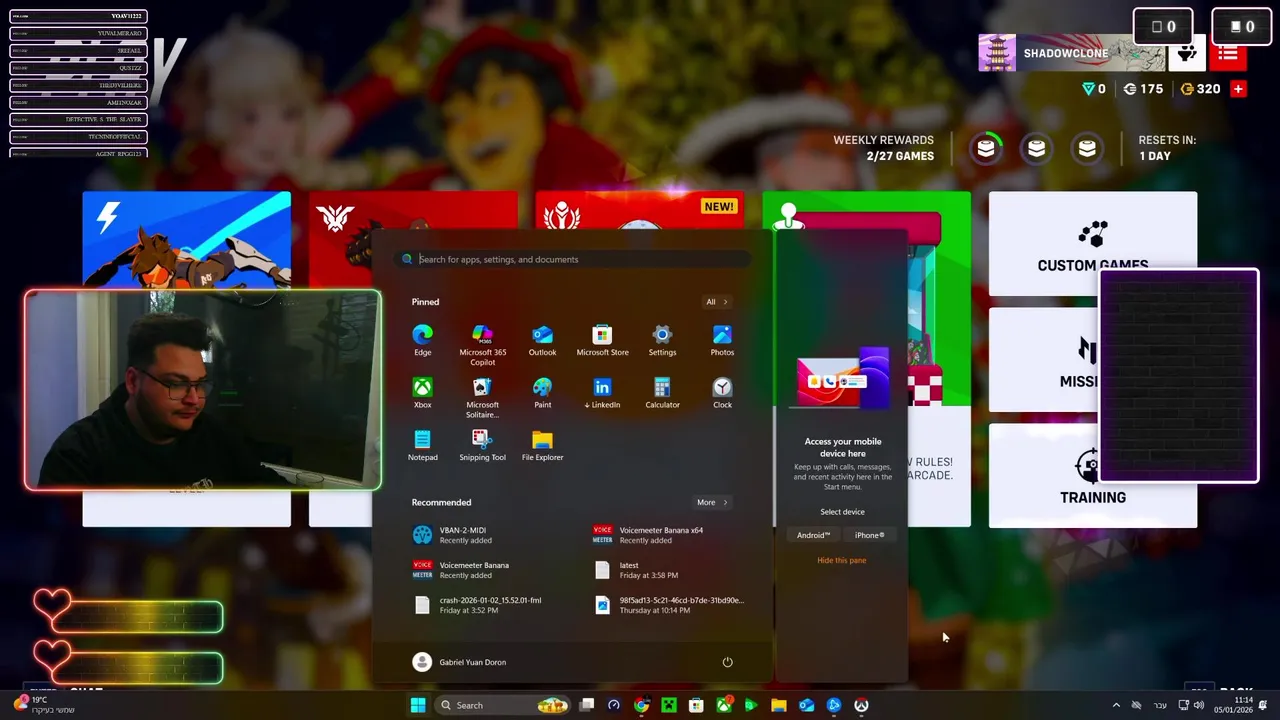Click the network icon in system tray

pyautogui.click(x=1183, y=705)
